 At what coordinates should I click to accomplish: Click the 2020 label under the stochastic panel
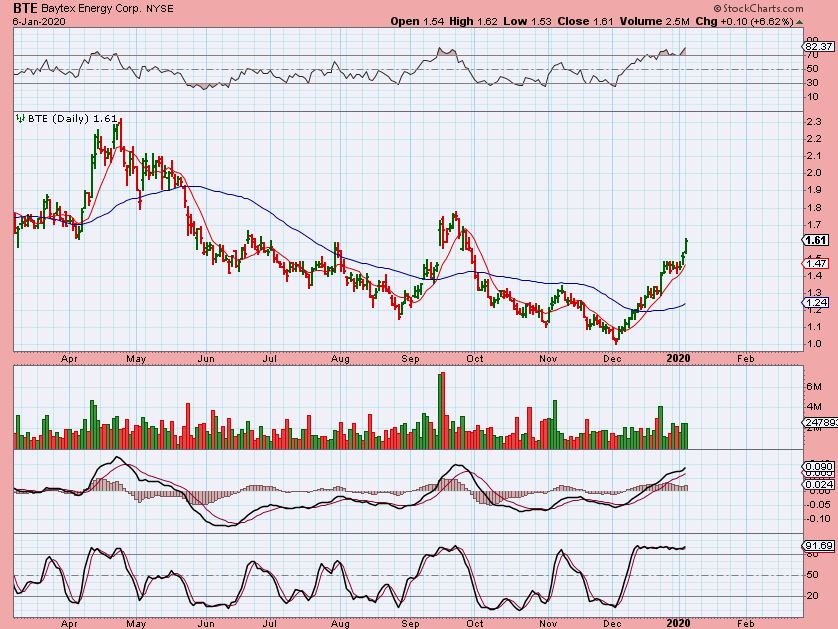pos(678,623)
